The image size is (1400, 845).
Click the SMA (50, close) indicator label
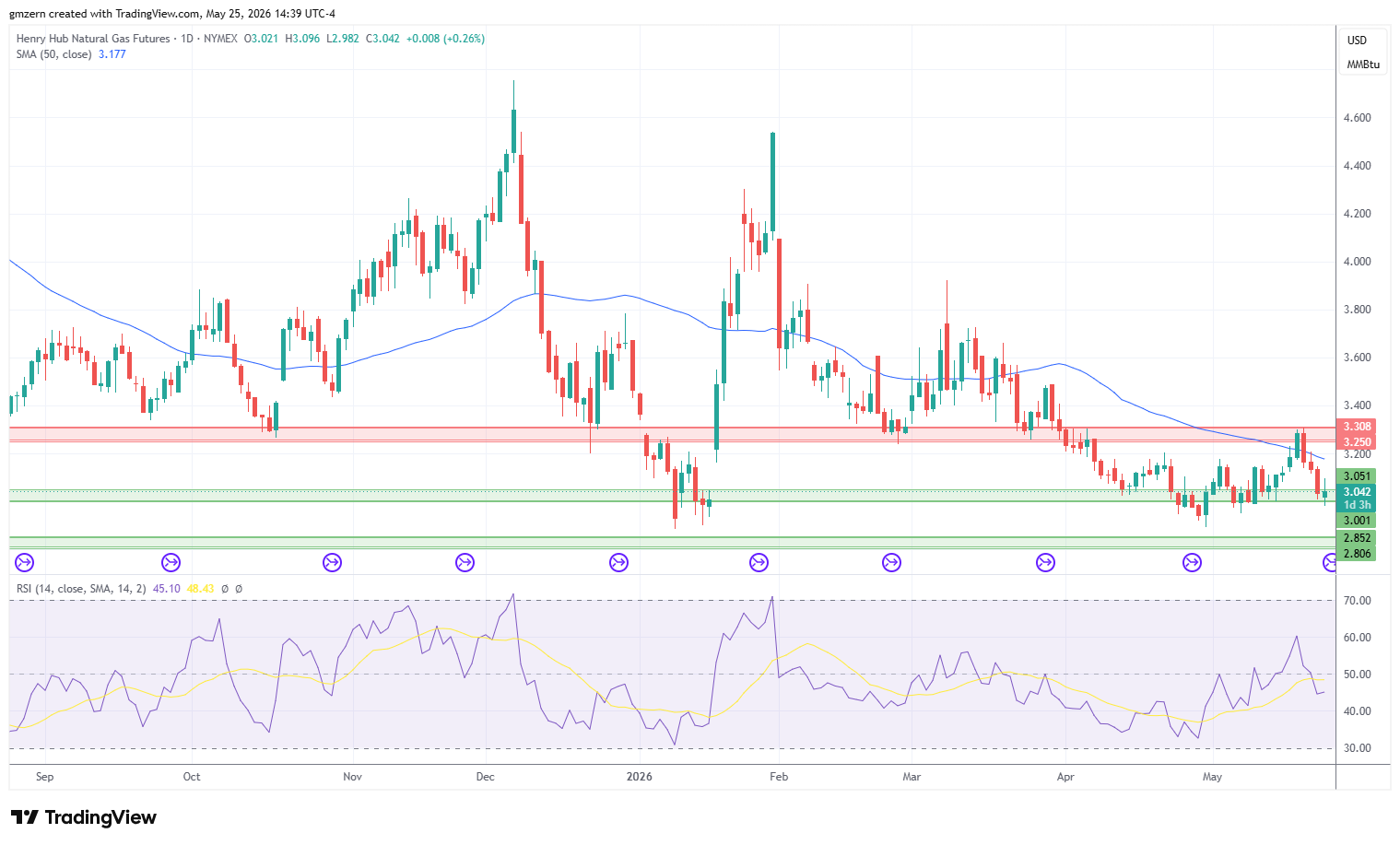(x=53, y=54)
